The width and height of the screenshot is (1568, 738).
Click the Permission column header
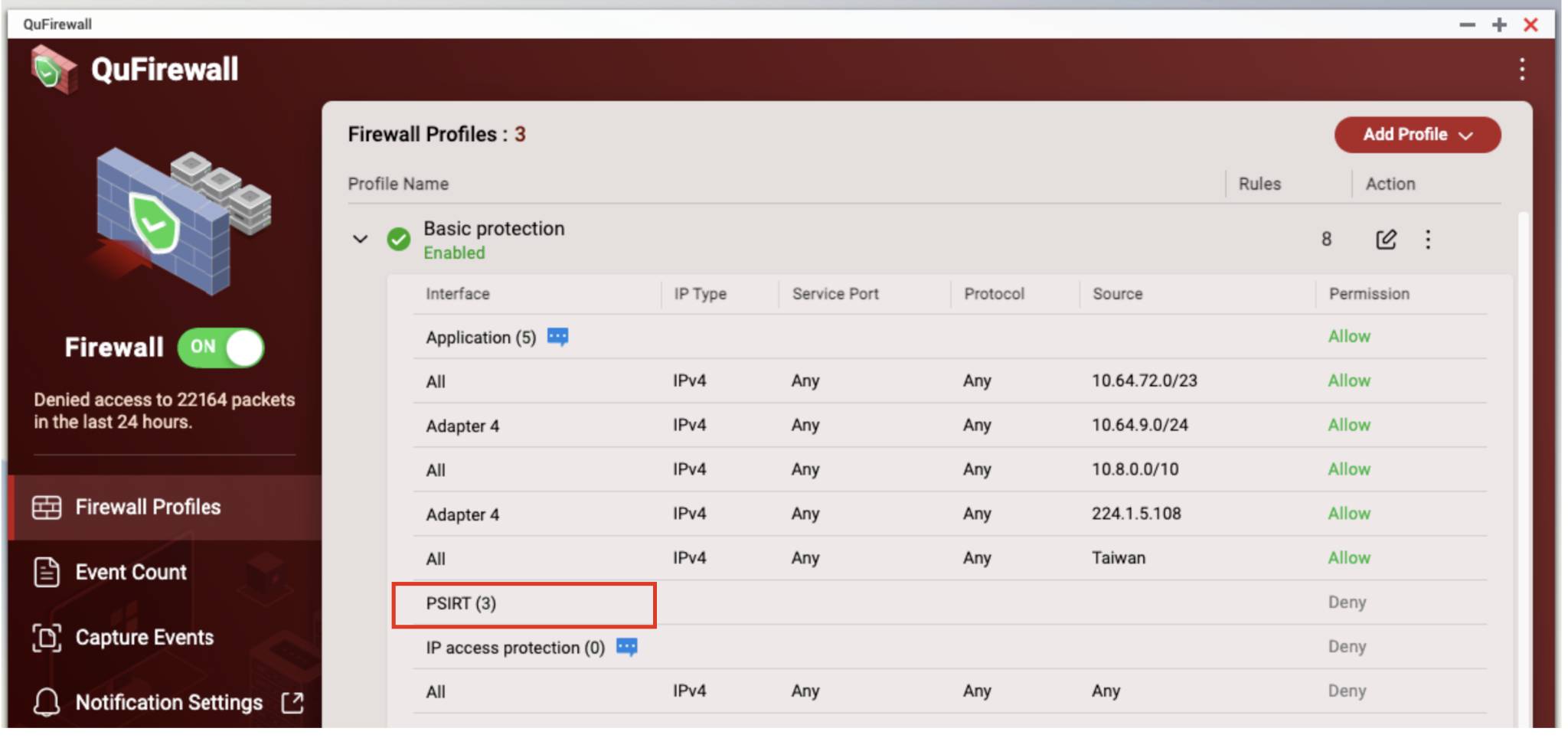pos(1369,294)
